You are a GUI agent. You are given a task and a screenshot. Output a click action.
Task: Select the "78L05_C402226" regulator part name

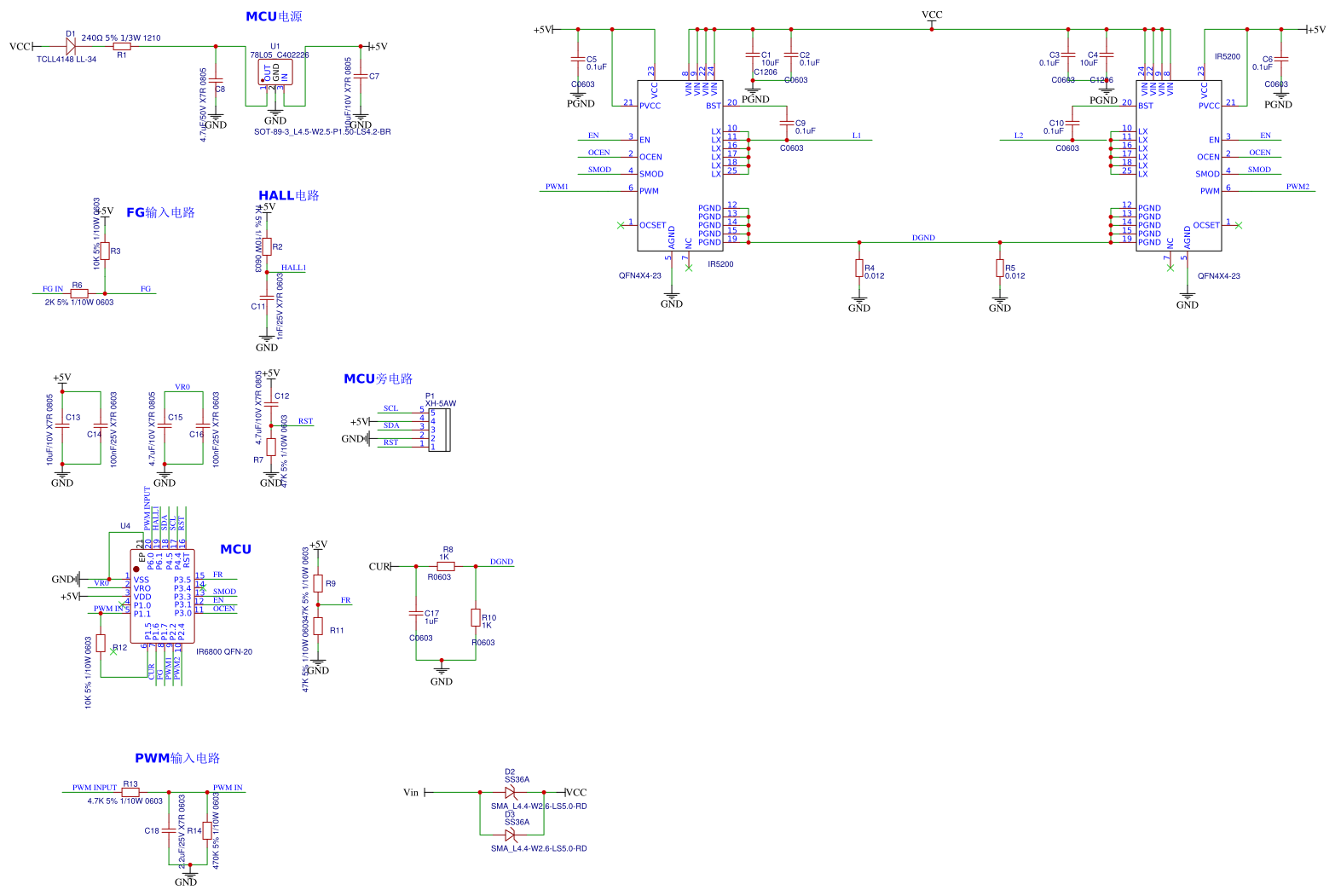pyautogui.click(x=280, y=55)
